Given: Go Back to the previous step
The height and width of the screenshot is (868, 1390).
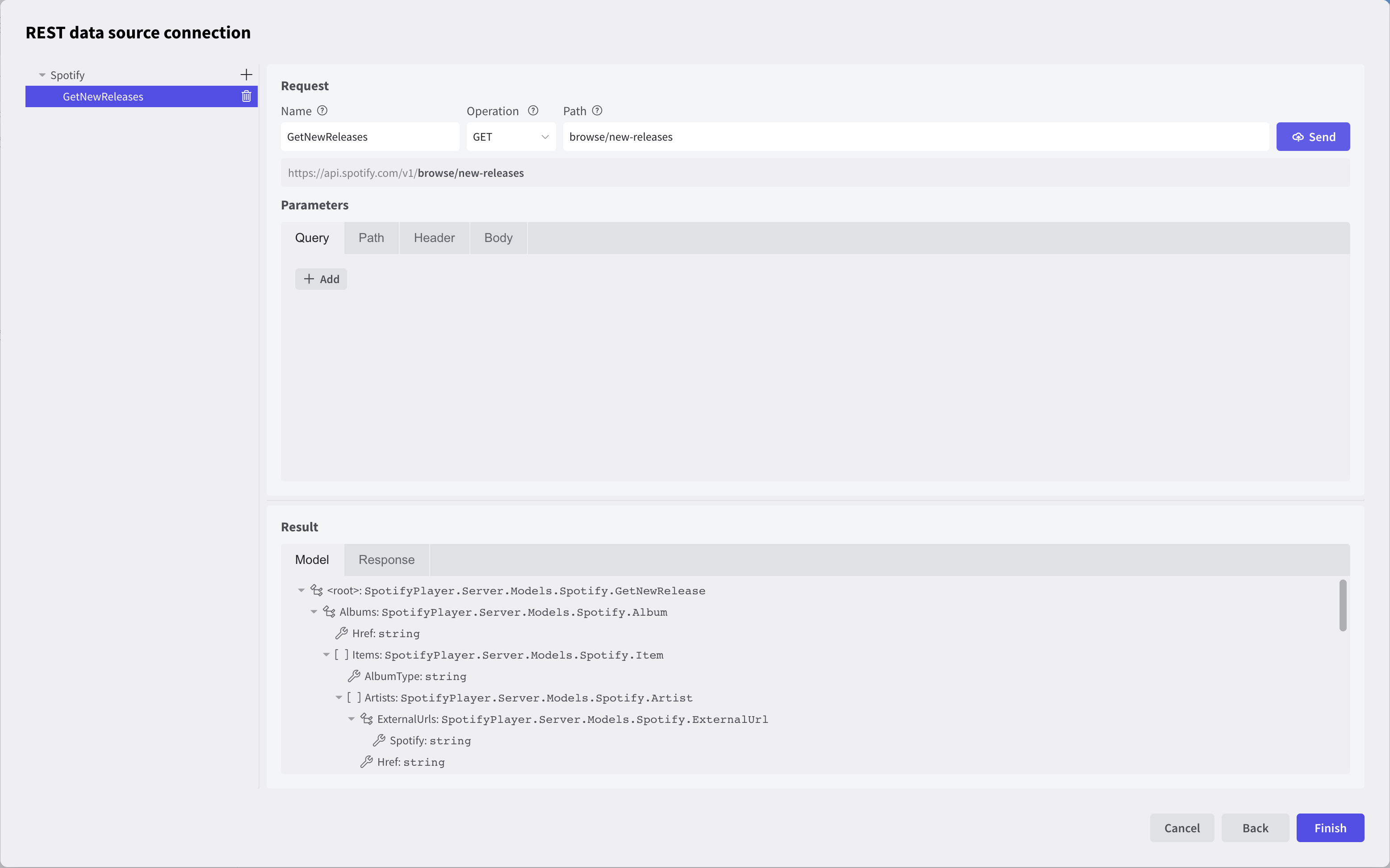Looking at the screenshot, I should click(x=1255, y=828).
